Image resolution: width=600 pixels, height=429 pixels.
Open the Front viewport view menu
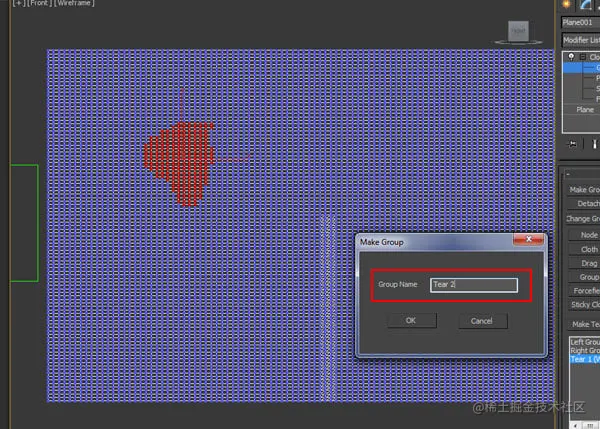[x=39, y=3]
